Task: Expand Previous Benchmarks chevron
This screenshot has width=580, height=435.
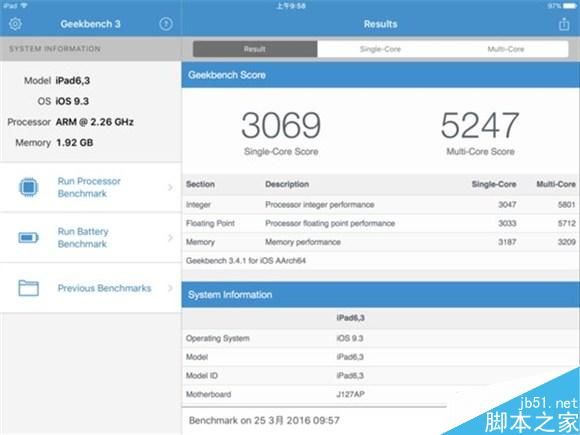Action: [x=170, y=288]
